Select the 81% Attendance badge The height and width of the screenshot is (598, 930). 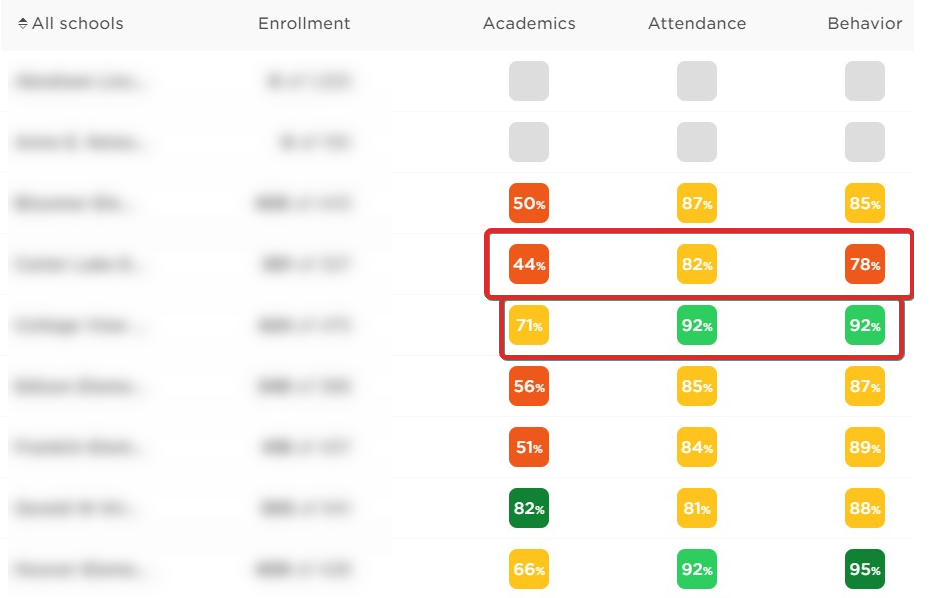(697, 508)
